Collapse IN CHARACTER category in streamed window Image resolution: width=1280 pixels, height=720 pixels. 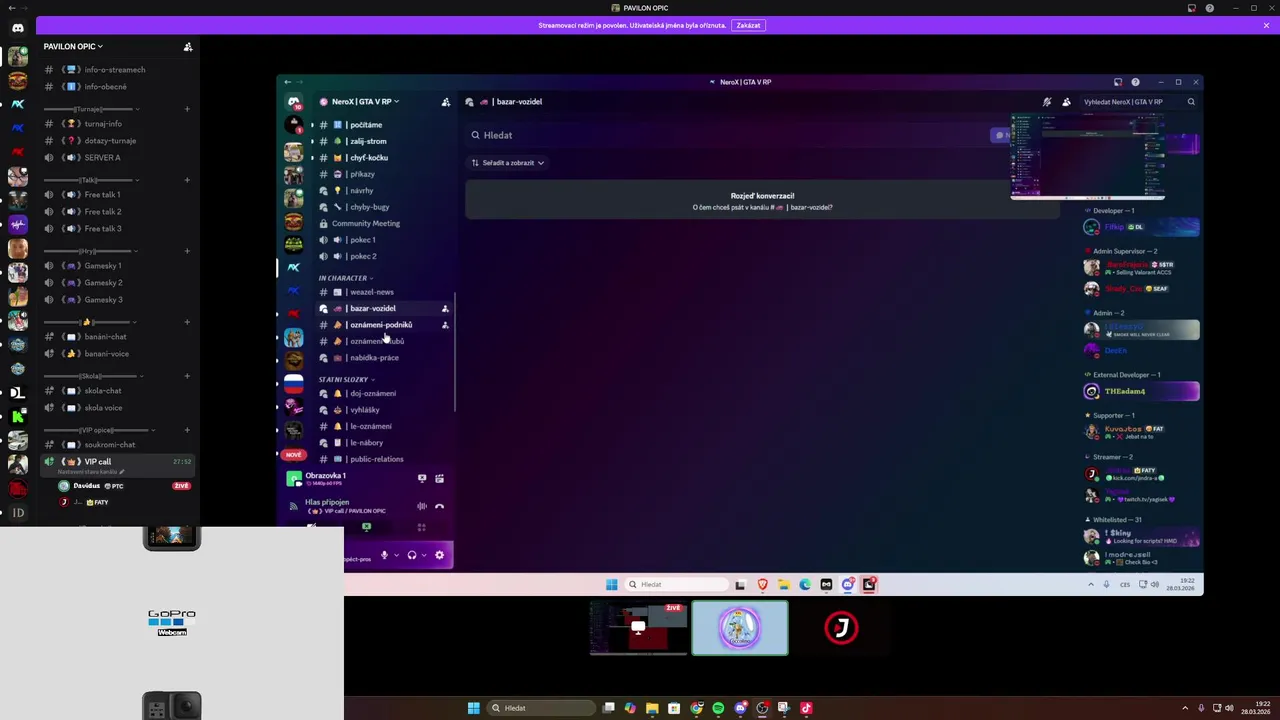(x=345, y=278)
